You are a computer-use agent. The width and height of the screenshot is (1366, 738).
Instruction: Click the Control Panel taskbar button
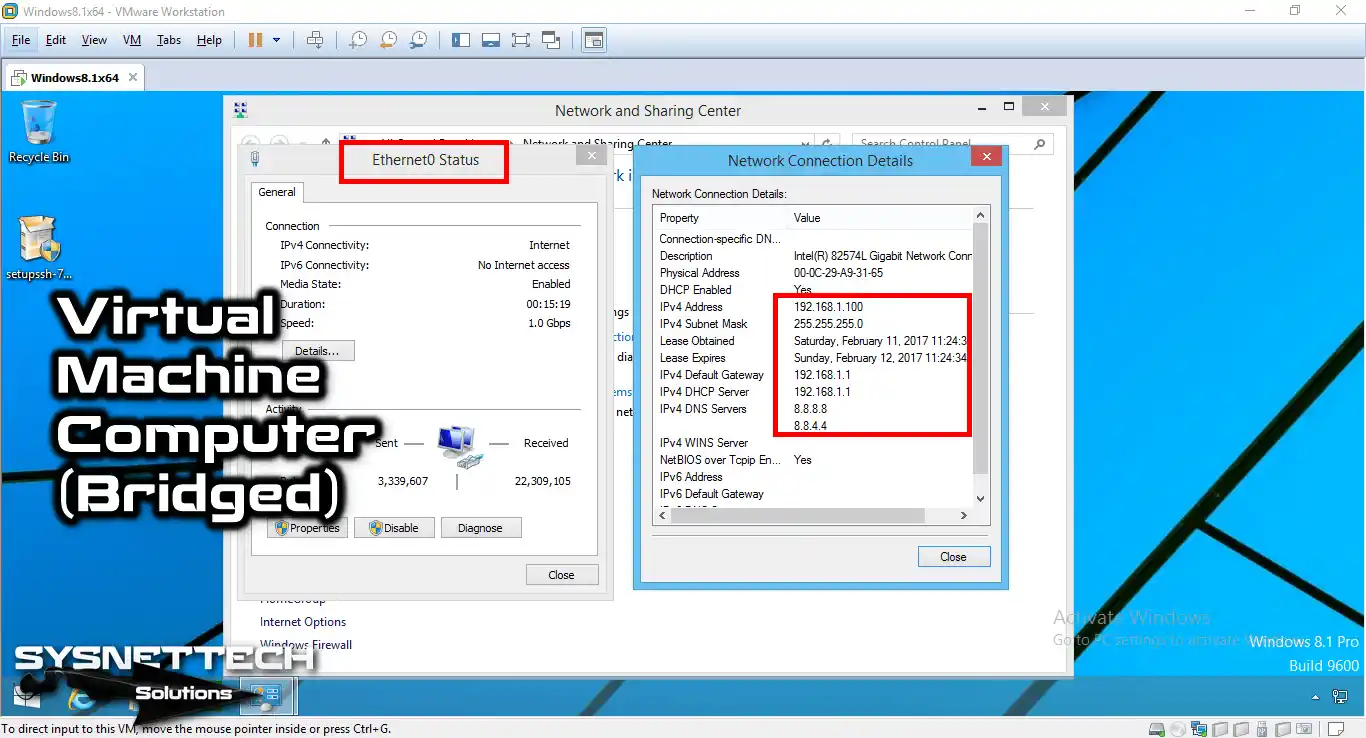tap(266, 696)
